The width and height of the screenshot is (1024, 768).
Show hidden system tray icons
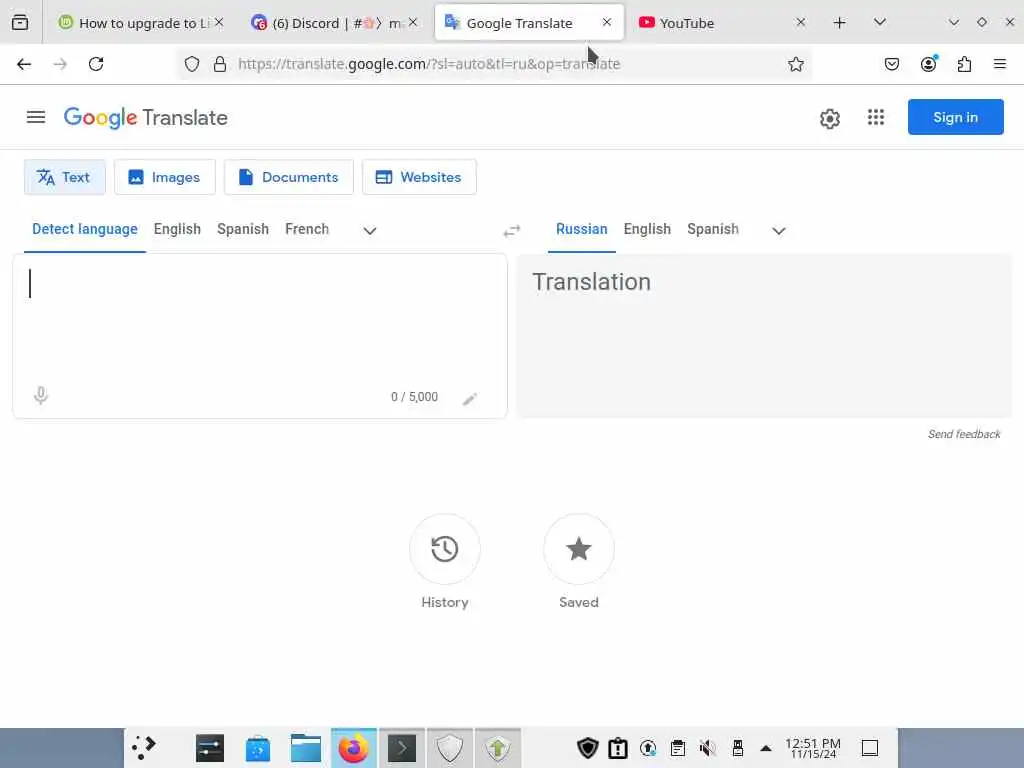[x=766, y=748]
